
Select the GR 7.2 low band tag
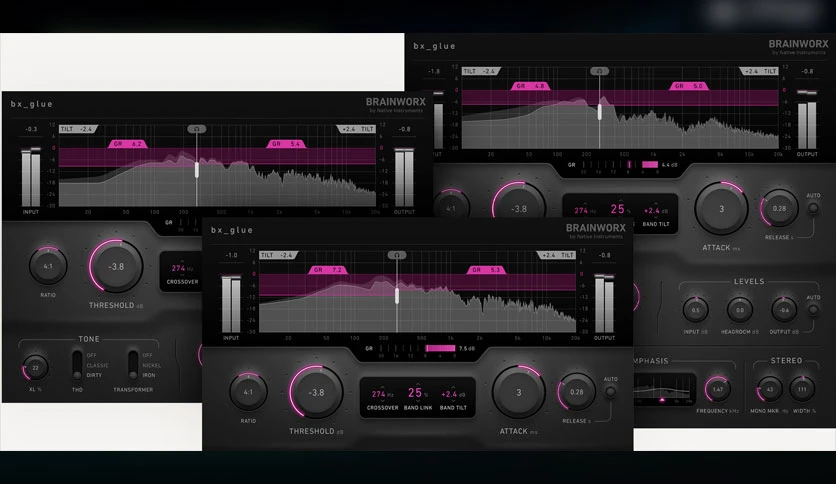pyautogui.click(x=328, y=270)
